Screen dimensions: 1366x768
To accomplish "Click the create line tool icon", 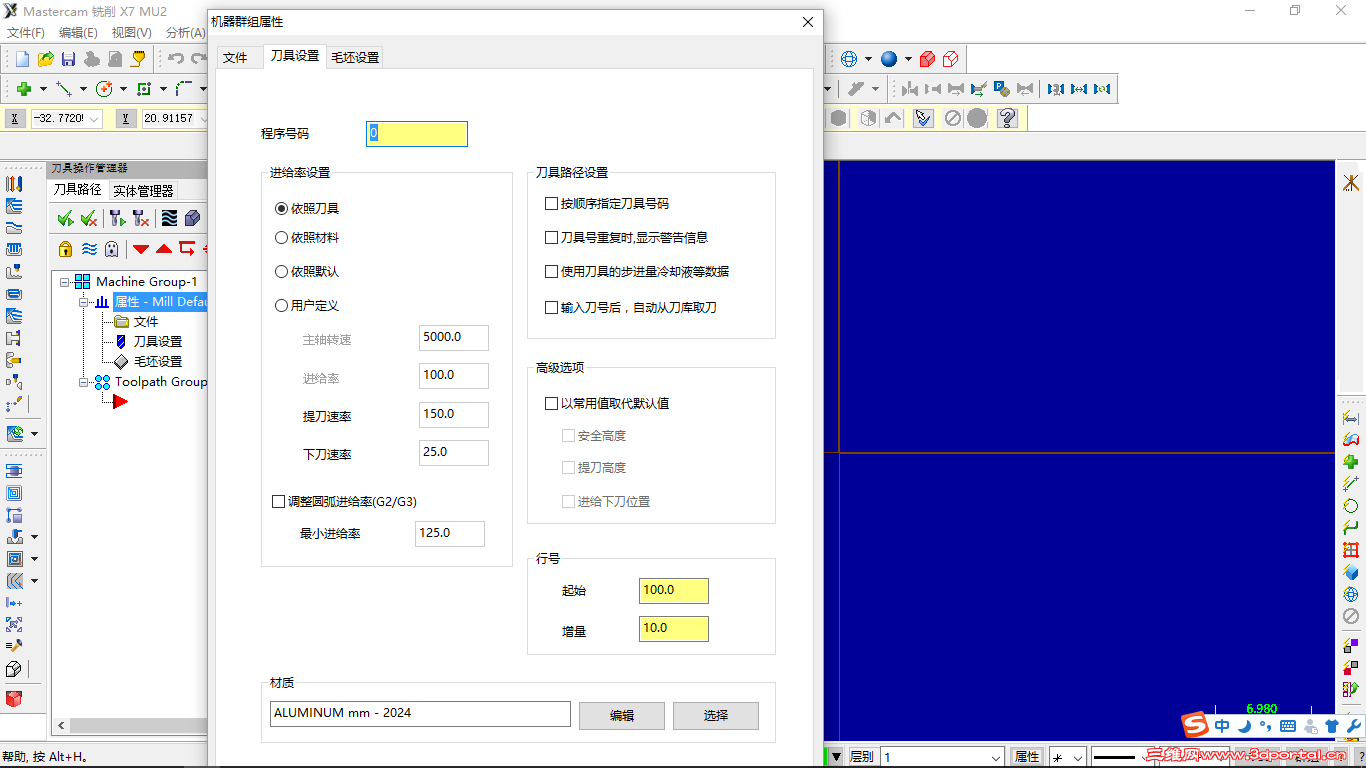I will (63, 89).
